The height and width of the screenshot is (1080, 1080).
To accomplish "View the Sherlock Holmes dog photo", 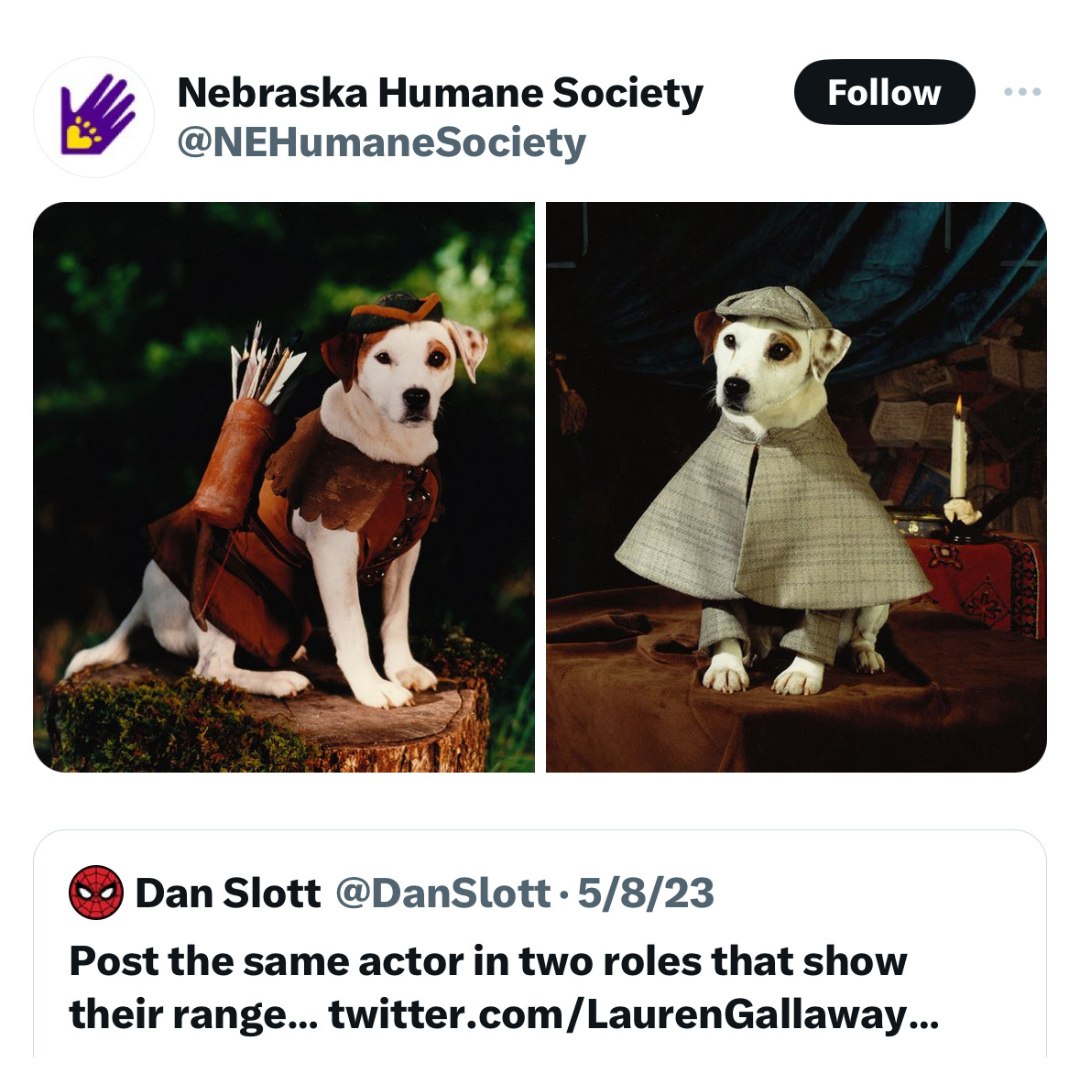I will point(796,487).
